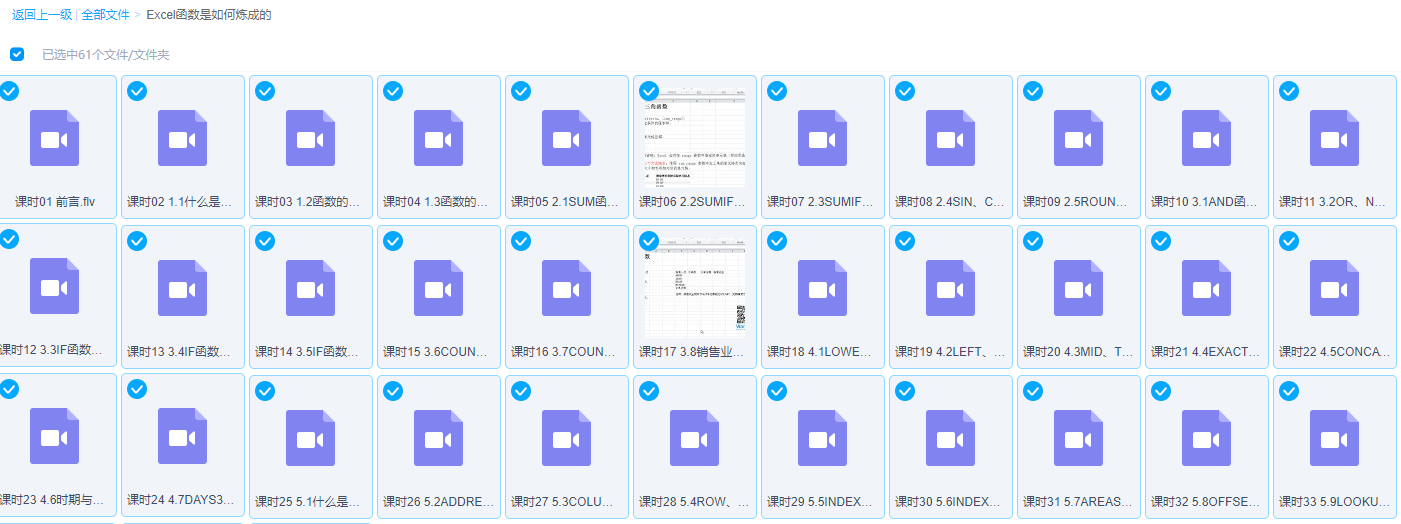
Task: Open video icon for 课时05 2.1SUM函数
Action: click(566, 138)
